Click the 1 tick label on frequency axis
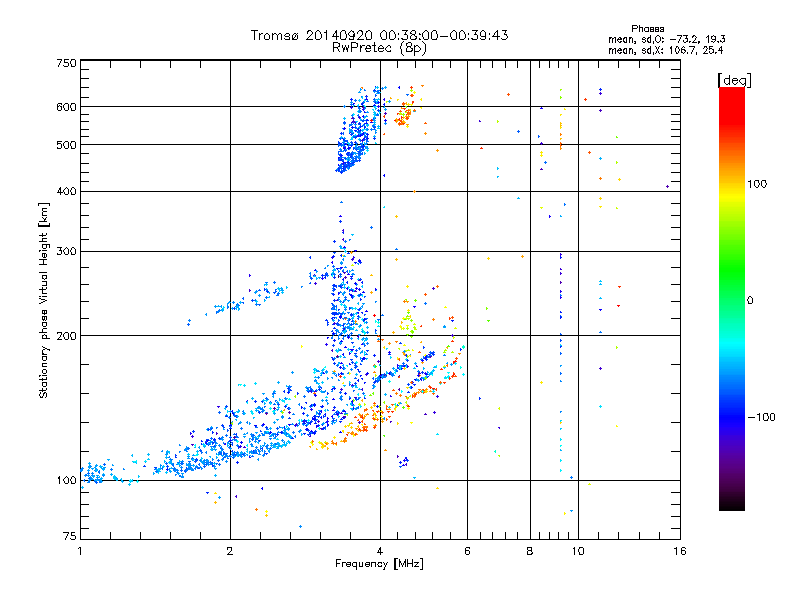This screenshot has height=600, width=800. [80, 551]
